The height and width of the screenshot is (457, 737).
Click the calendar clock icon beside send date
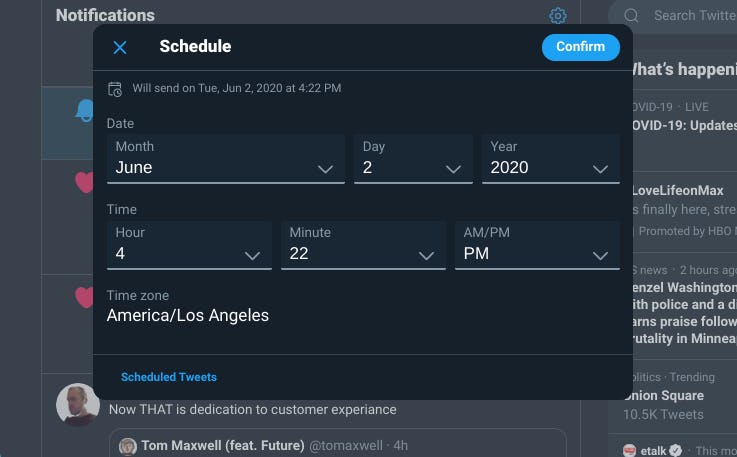point(115,89)
